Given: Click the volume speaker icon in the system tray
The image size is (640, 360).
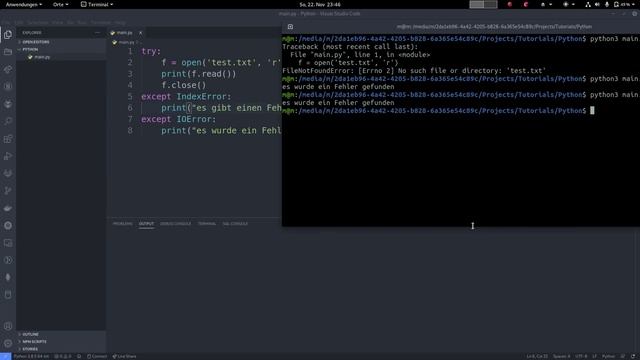Looking at the screenshot, I should pos(597,4).
